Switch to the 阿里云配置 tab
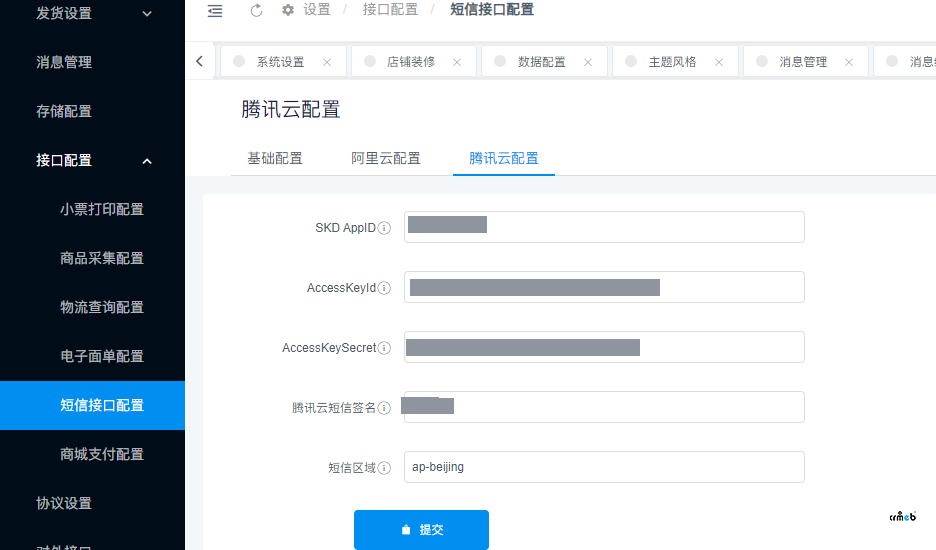The height and width of the screenshot is (550, 936). point(386,158)
